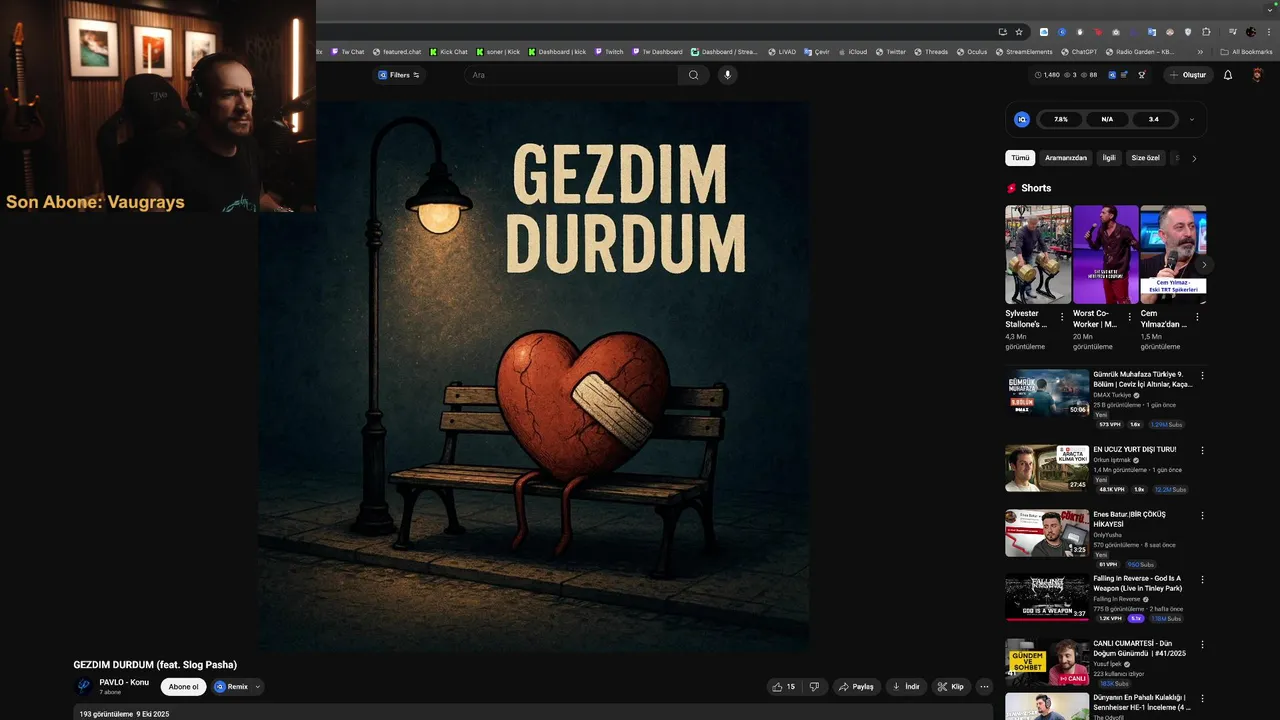This screenshot has height=720, width=1280.
Task: Click the Enes Batur BİR ÇÖKÜŞ HİKAYESİ title
Action: [x=1129, y=519]
